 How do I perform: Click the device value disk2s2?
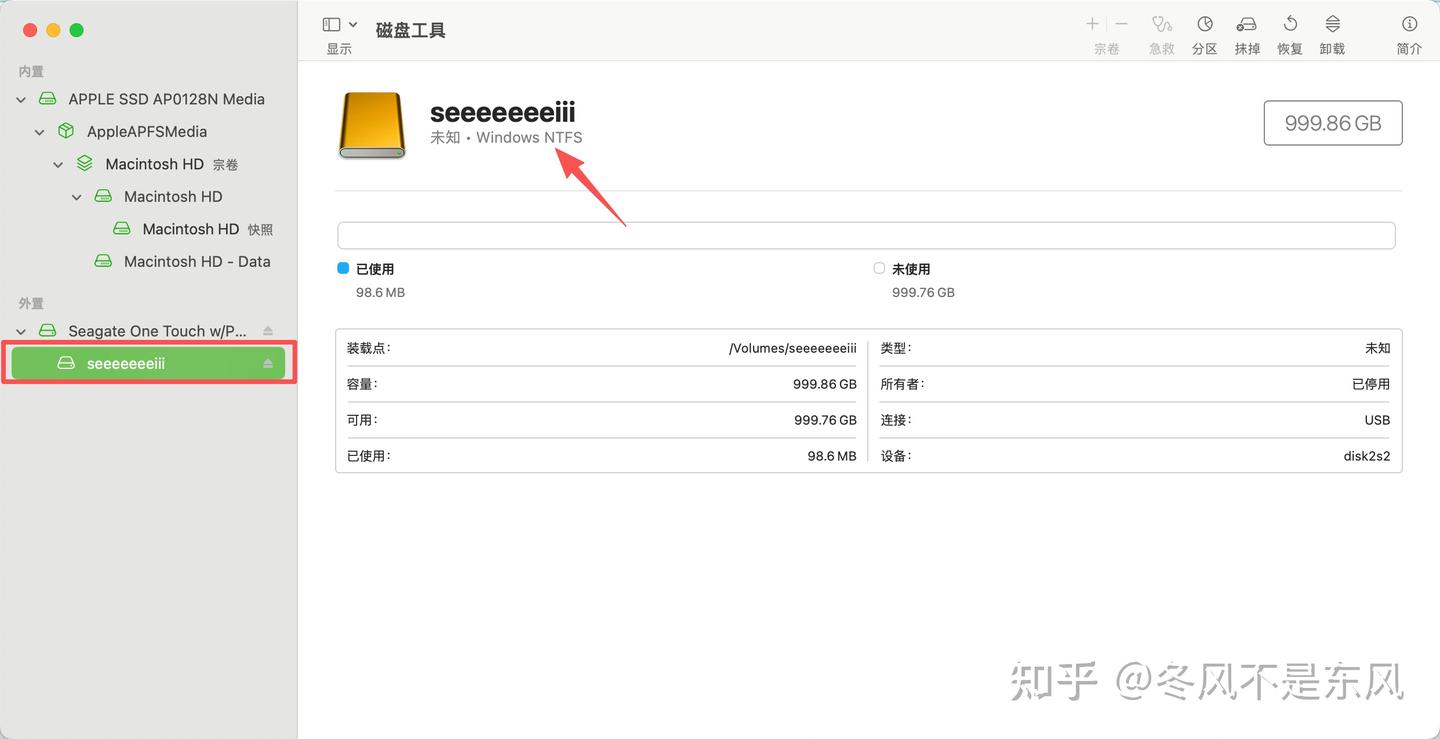tap(1367, 456)
